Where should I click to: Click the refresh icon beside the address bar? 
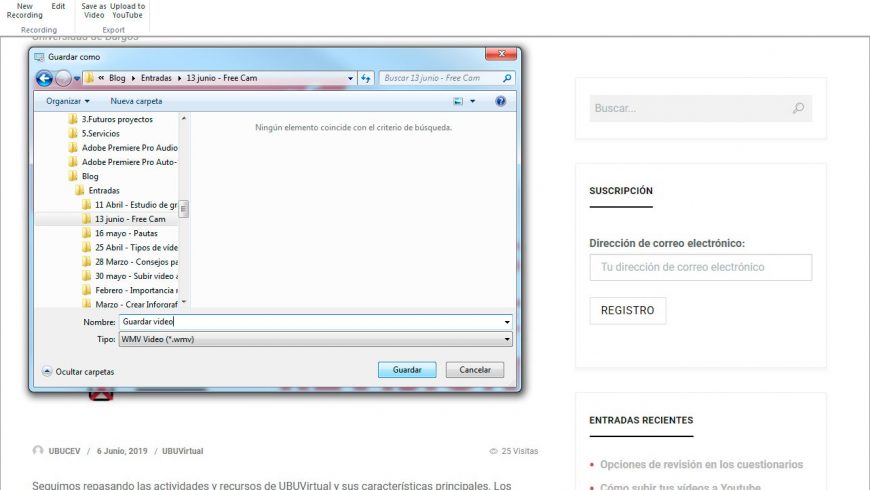pyautogui.click(x=366, y=78)
